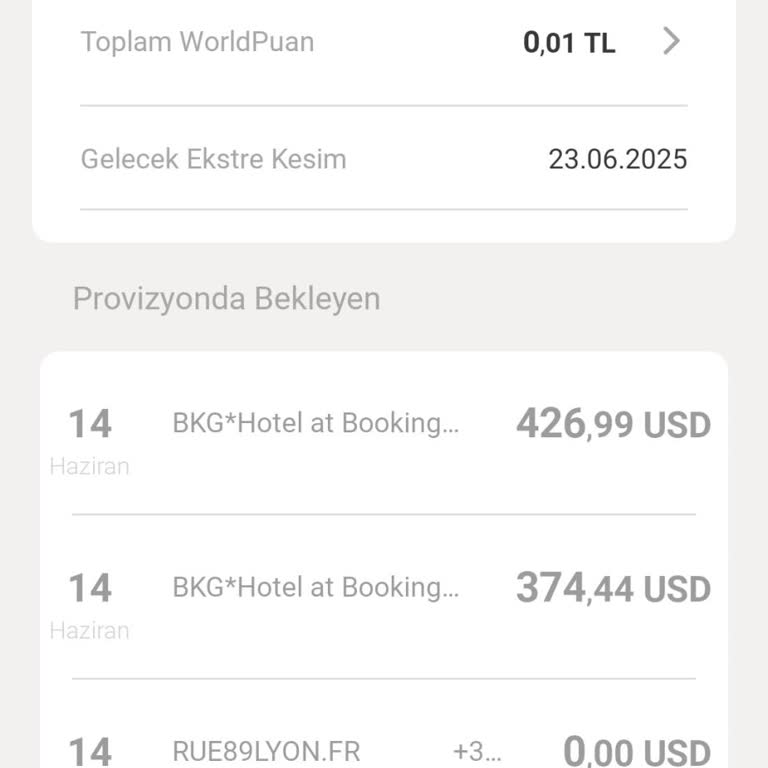Tap day number 14 on RUE89LYON transaction
Viewport: 768px width, 768px height.
(89, 751)
